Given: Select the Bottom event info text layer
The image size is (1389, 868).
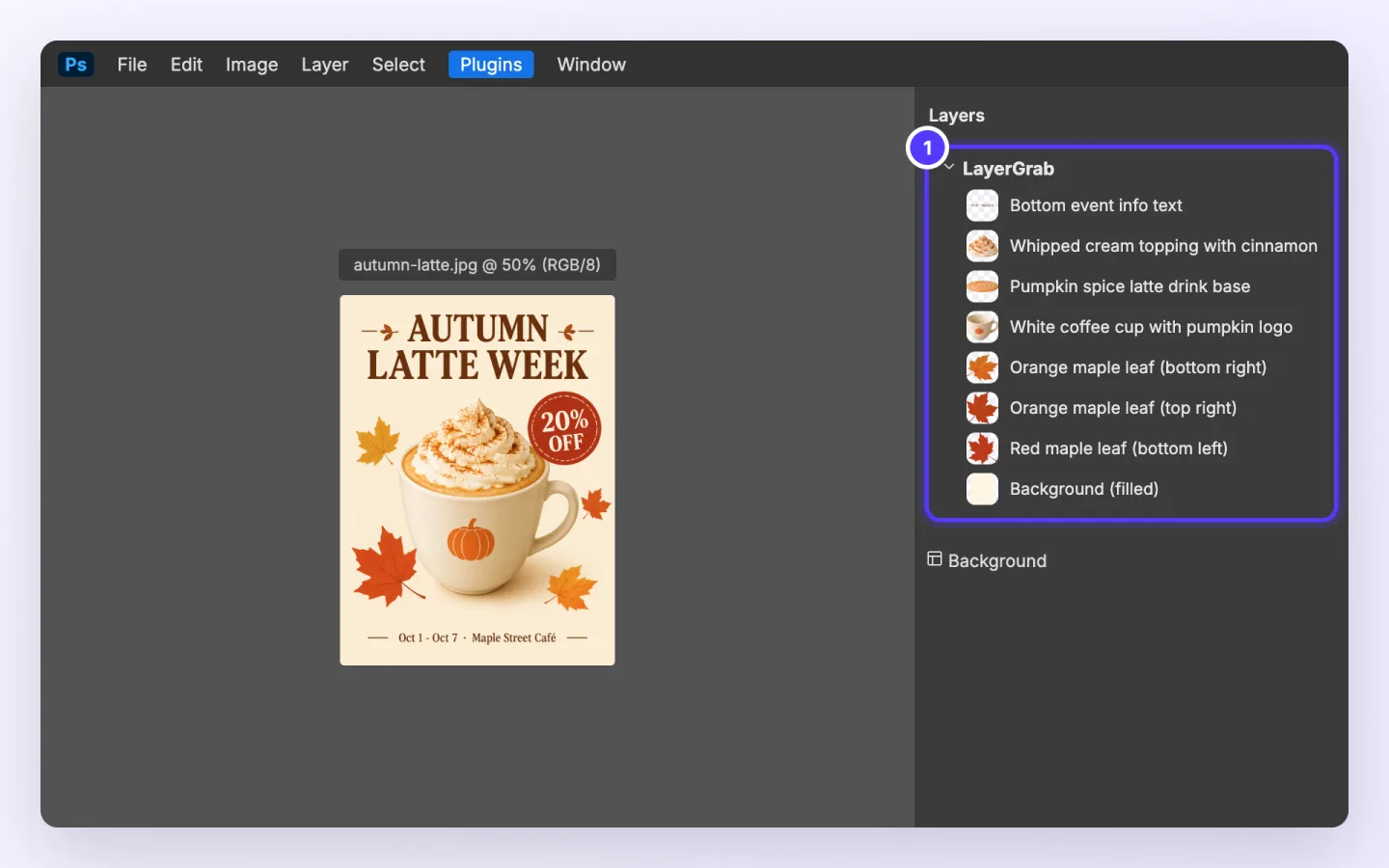Looking at the screenshot, I should point(1096,205).
